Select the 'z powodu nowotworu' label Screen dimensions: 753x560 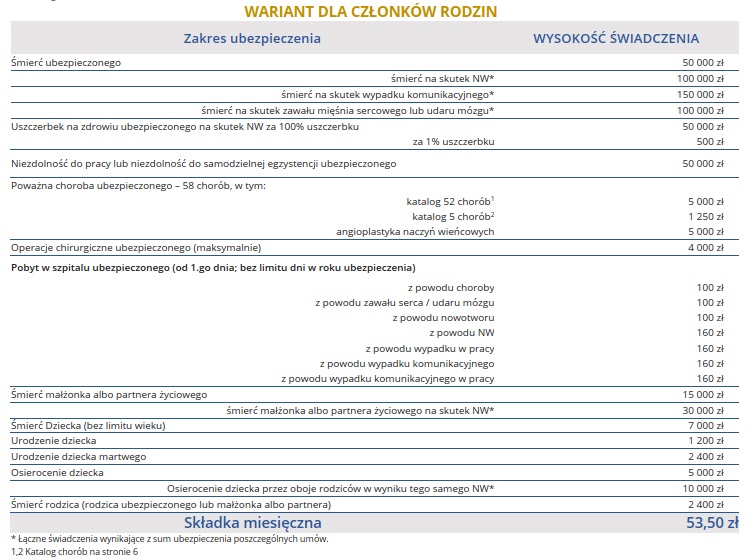[443, 317]
